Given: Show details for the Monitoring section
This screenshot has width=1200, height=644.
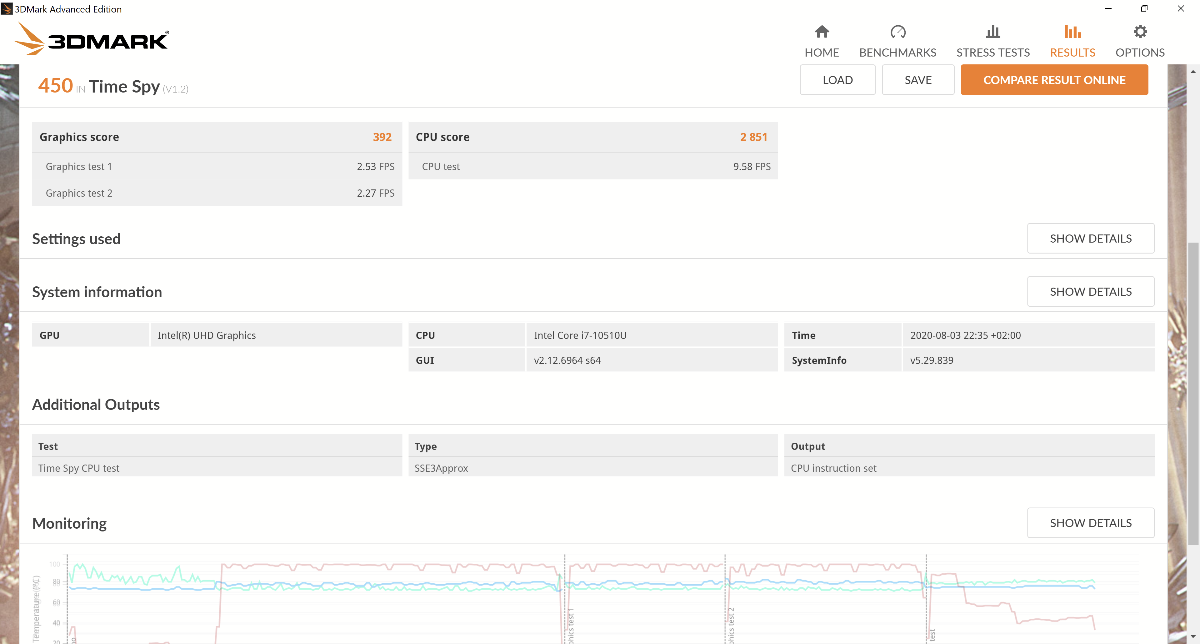Looking at the screenshot, I should (1090, 523).
